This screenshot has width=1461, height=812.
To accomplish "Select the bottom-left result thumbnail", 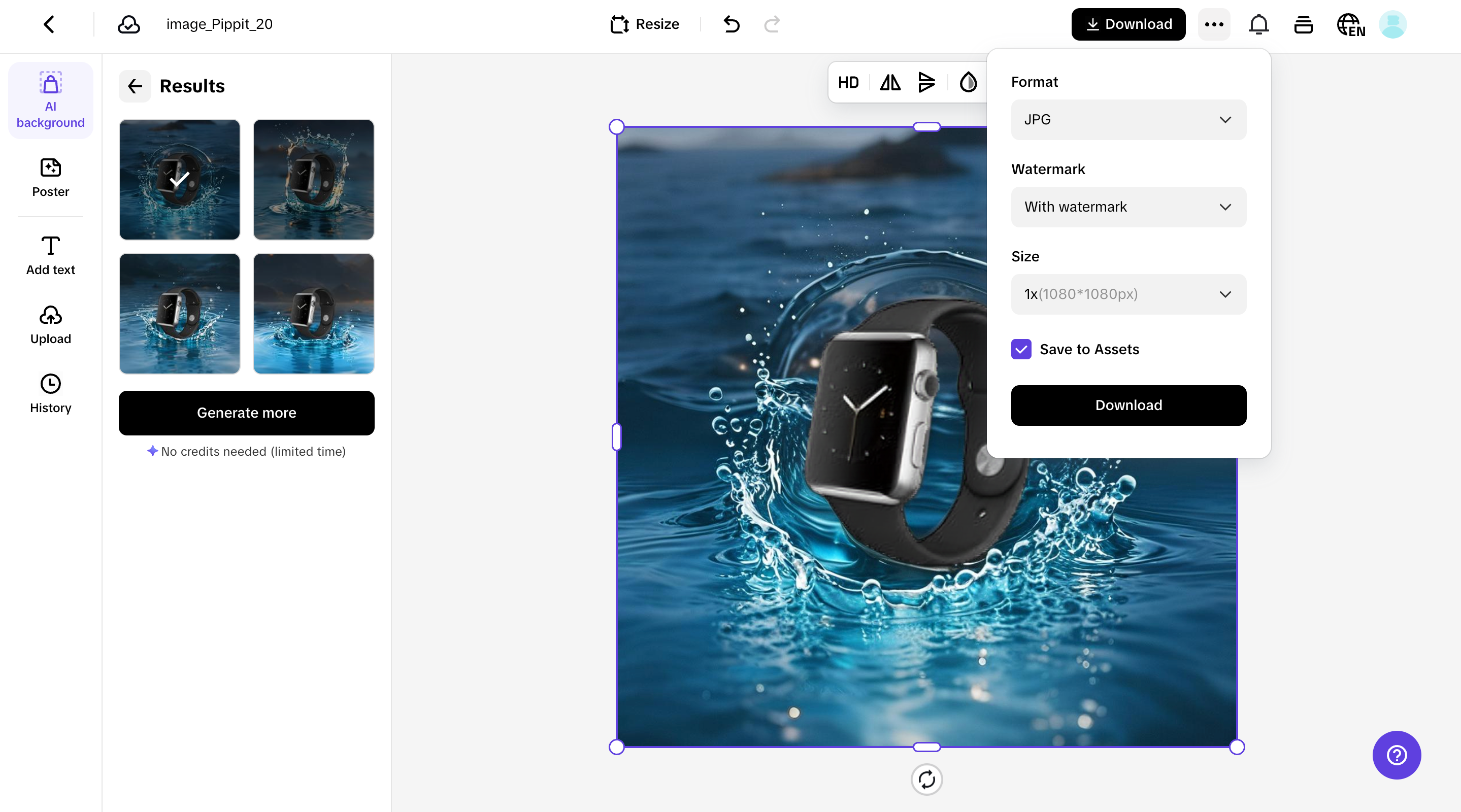I will 179,314.
